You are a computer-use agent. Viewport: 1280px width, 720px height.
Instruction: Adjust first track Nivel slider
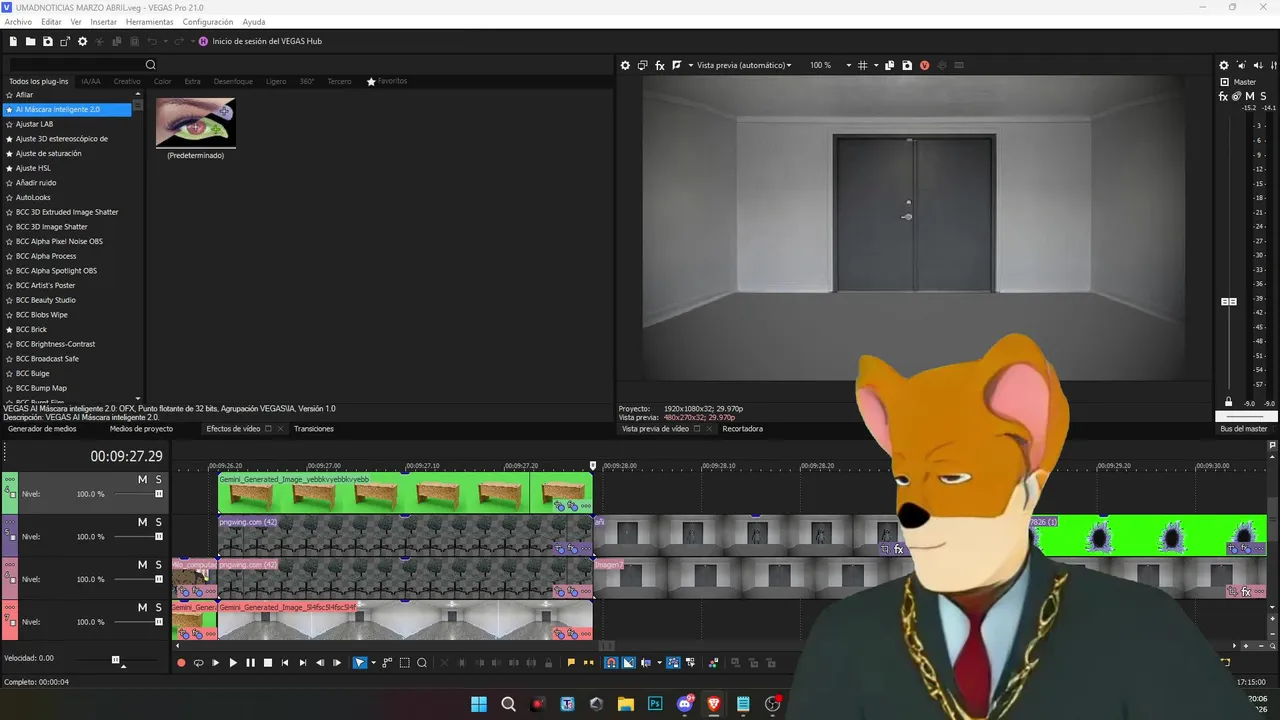pos(158,494)
